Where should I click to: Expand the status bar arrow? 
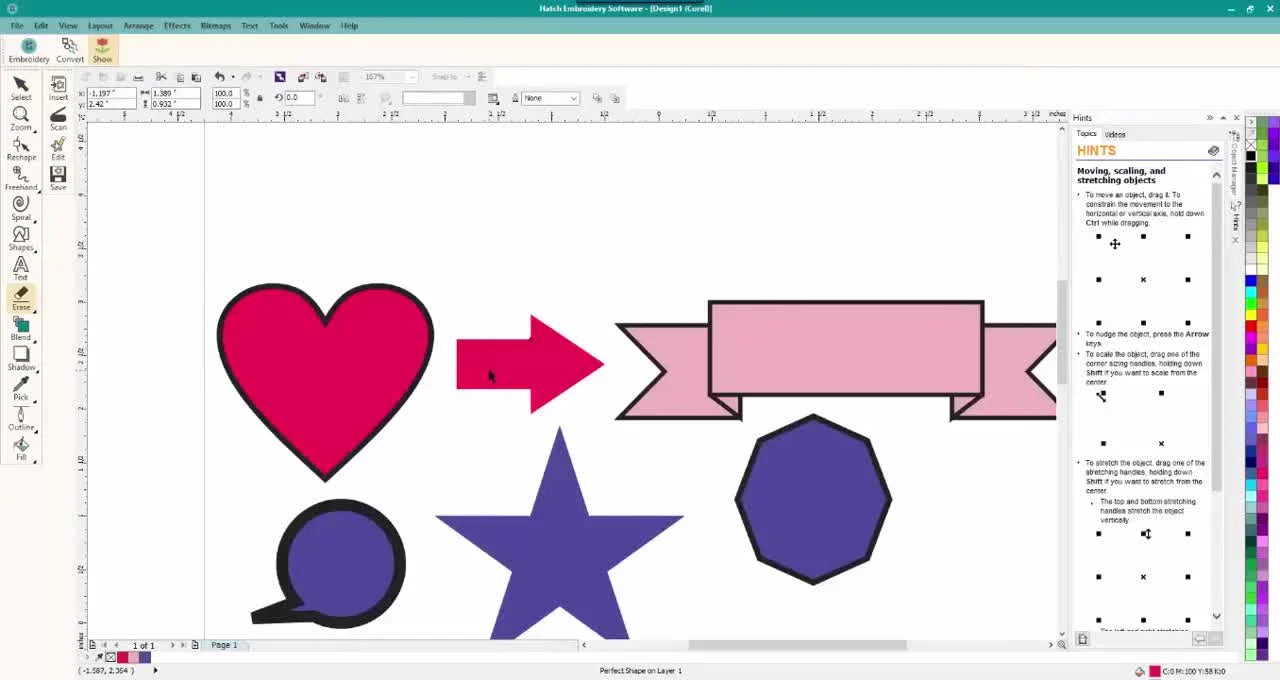pos(155,670)
